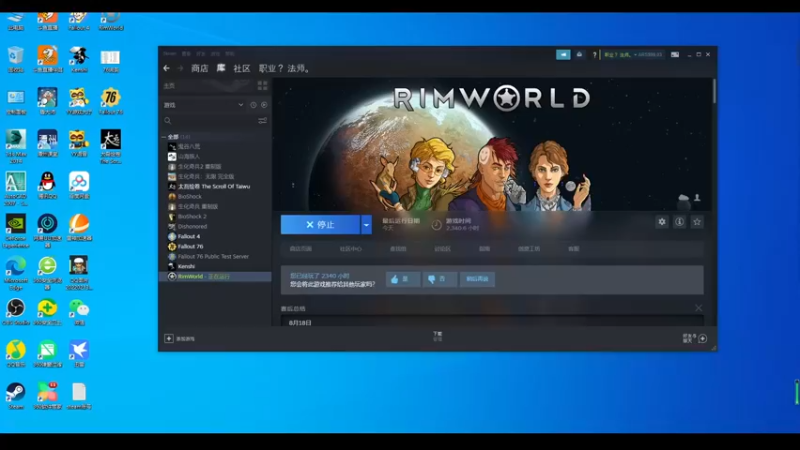Click the RimWorld hero banner image
The image size is (800, 450).
(493, 144)
